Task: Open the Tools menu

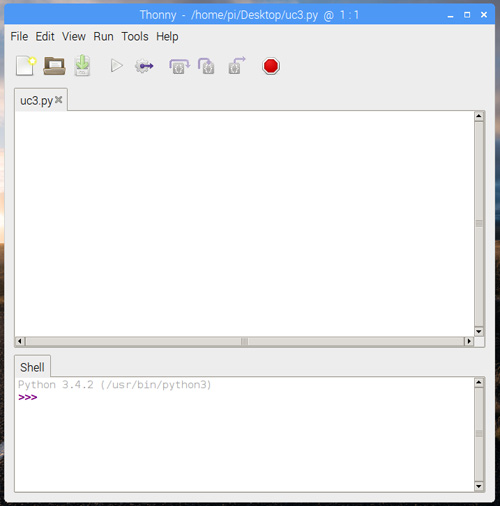Action: click(x=135, y=36)
